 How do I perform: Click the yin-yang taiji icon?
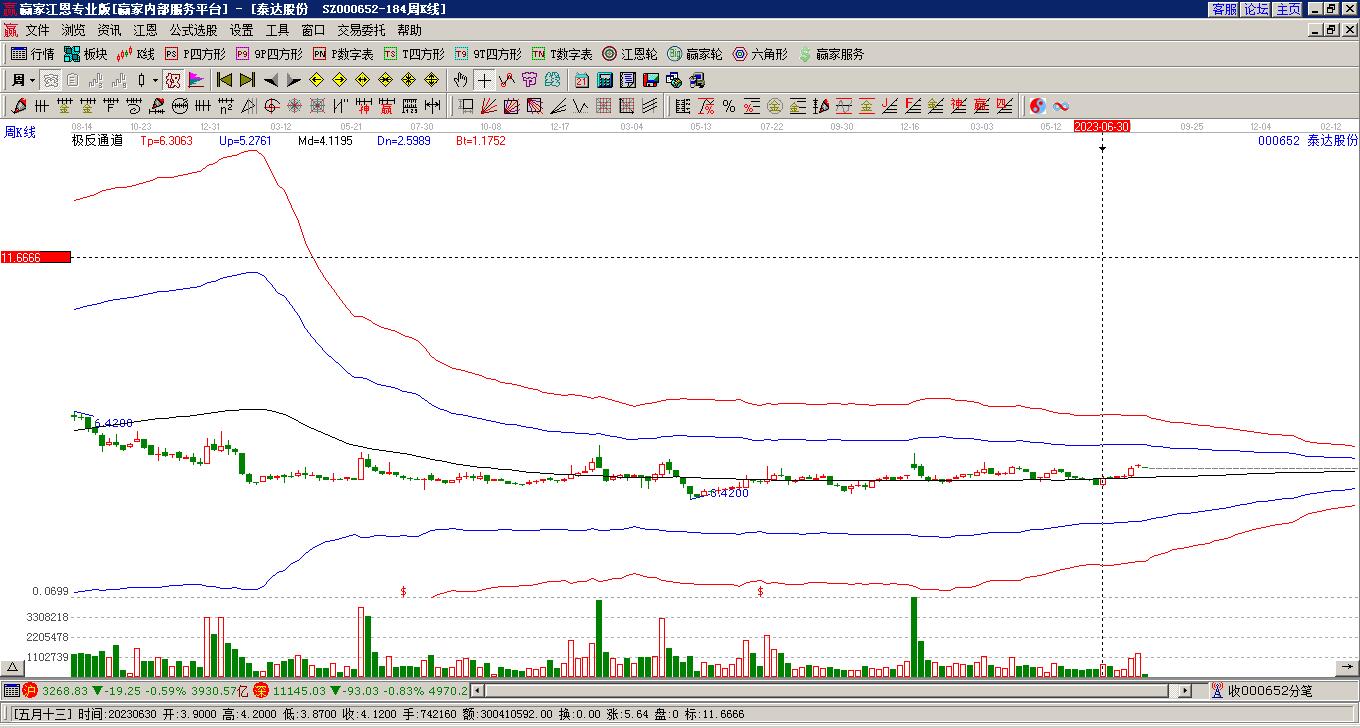(1038, 106)
